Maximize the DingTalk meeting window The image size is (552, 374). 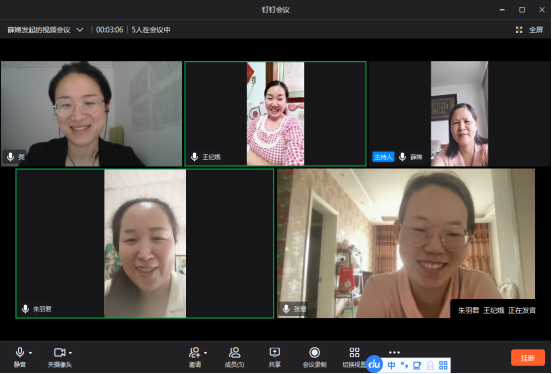click(522, 10)
